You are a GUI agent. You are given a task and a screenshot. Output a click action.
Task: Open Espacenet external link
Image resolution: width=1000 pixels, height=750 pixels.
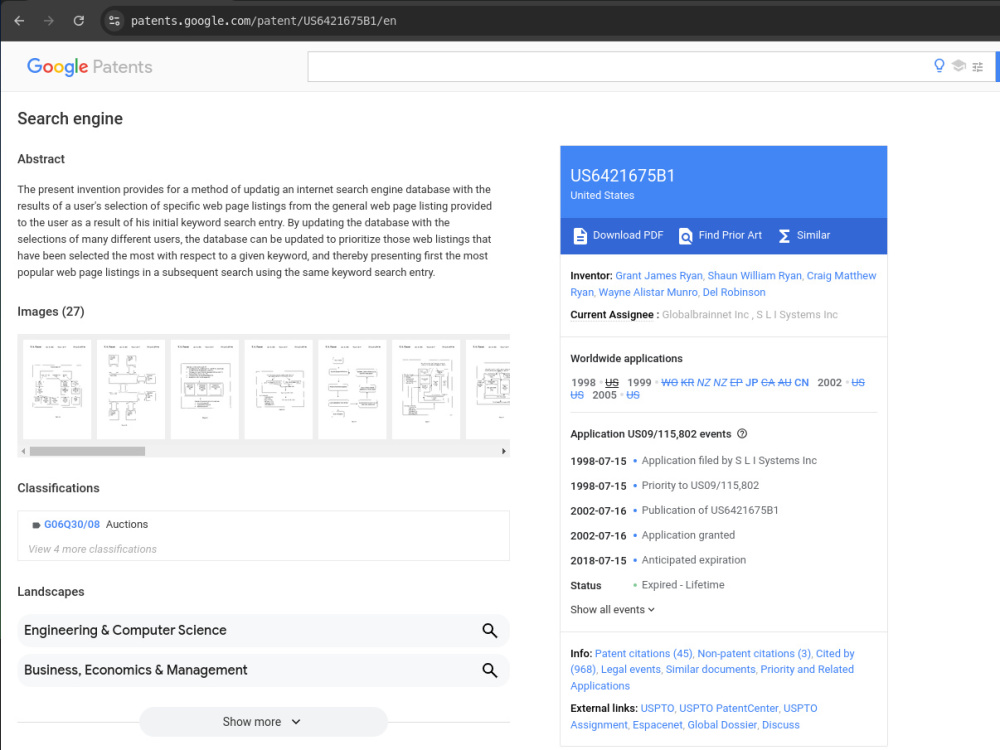(657, 725)
